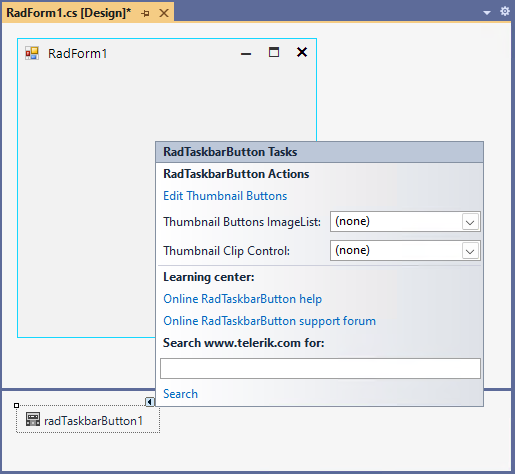Expand Thumbnail Clip Control dropdown
This screenshot has width=515, height=474.
(x=470, y=251)
